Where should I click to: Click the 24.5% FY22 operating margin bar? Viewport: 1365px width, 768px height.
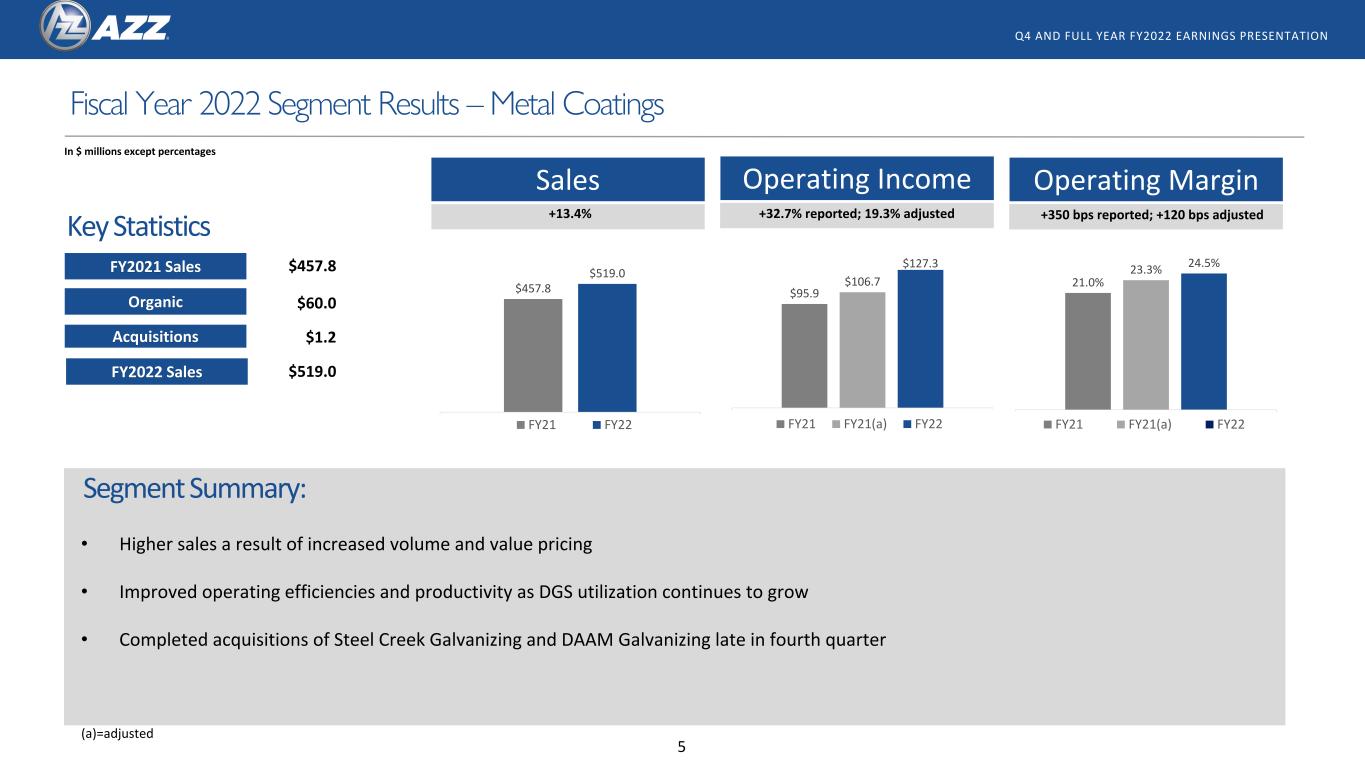pyautogui.click(x=1204, y=341)
